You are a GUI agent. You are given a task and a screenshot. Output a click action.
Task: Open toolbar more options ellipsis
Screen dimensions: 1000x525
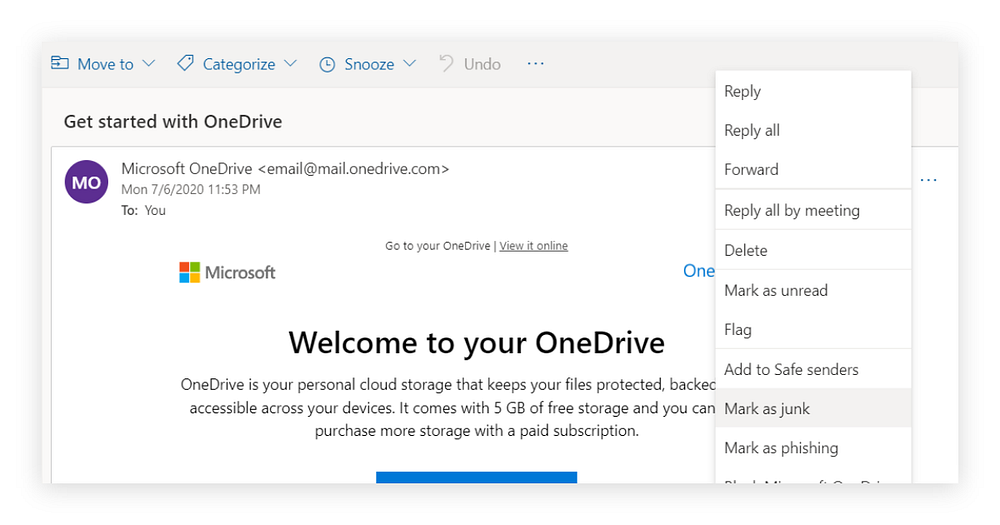point(536,64)
